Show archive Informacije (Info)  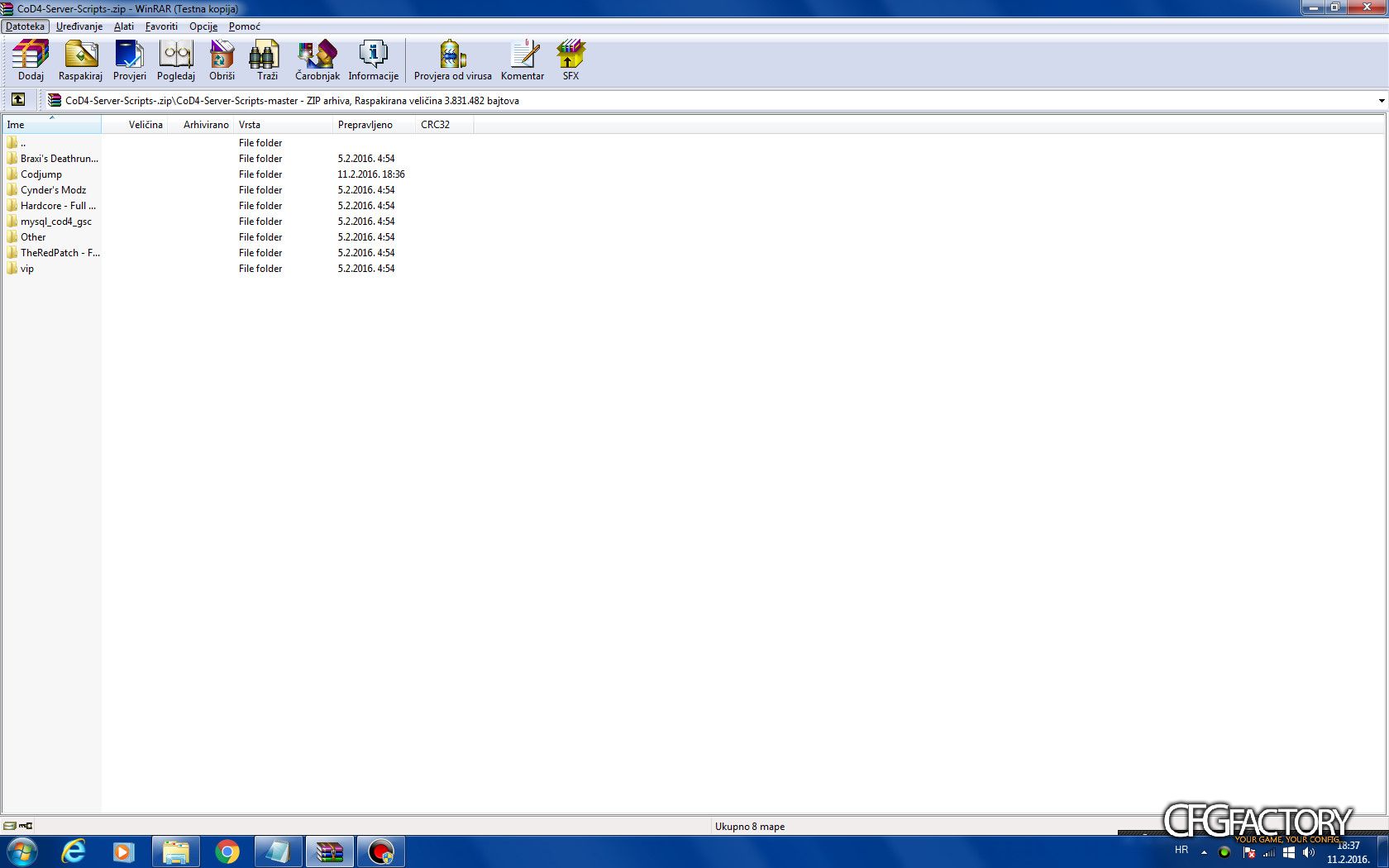click(373, 60)
